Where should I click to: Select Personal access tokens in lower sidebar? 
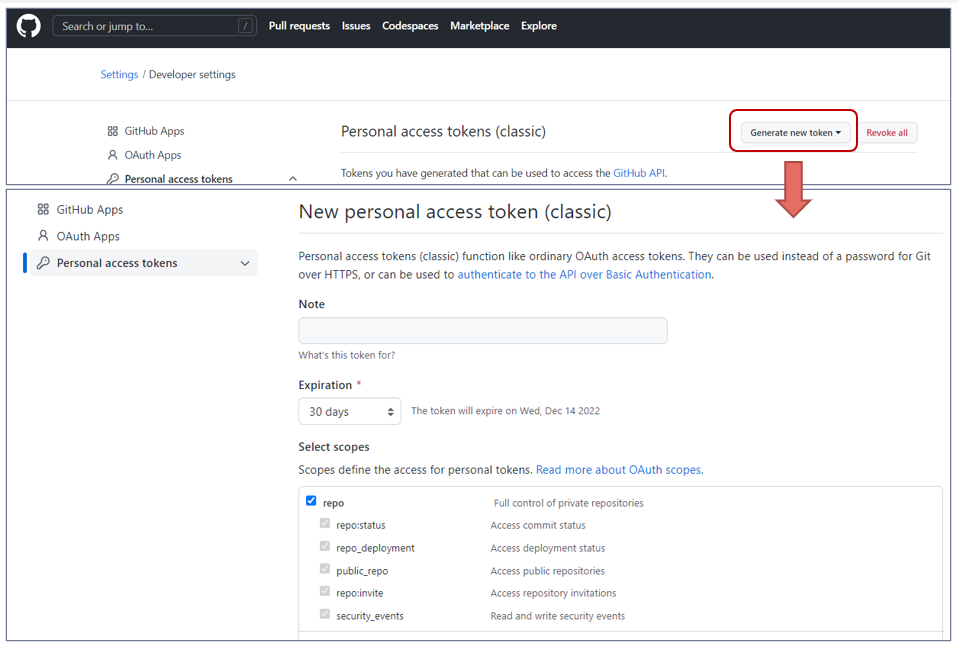tap(144, 263)
